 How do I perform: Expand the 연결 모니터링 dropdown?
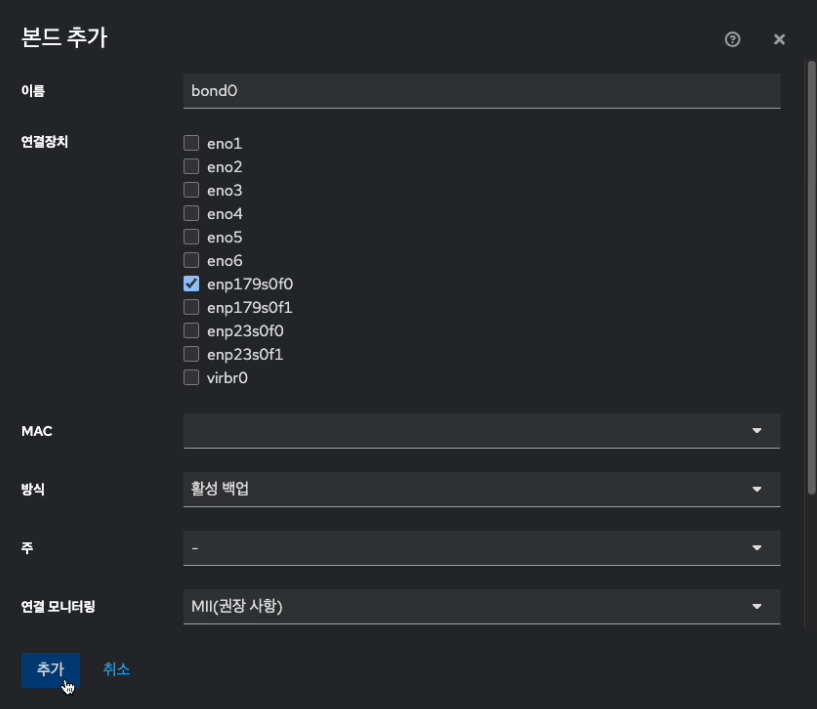tap(481, 606)
